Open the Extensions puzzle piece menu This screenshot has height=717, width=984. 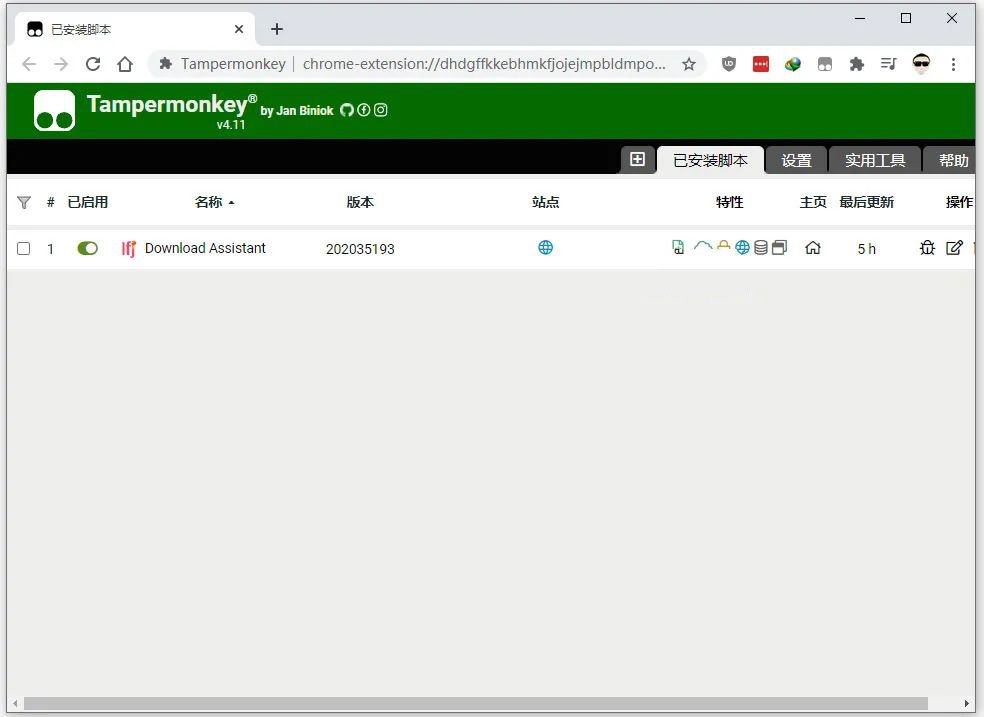coord(857,64)
